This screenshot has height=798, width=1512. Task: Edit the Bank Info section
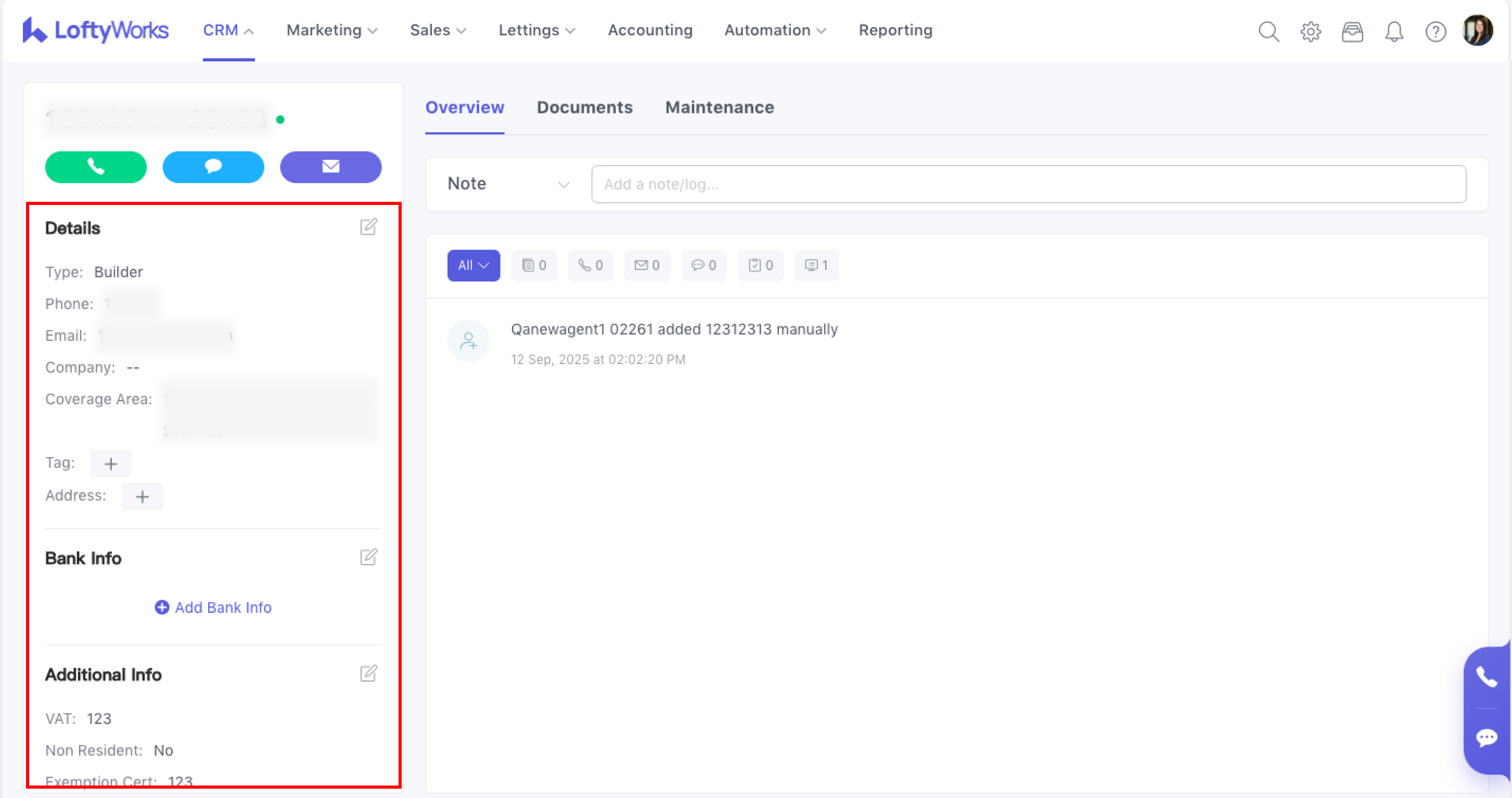pos(368,557)
